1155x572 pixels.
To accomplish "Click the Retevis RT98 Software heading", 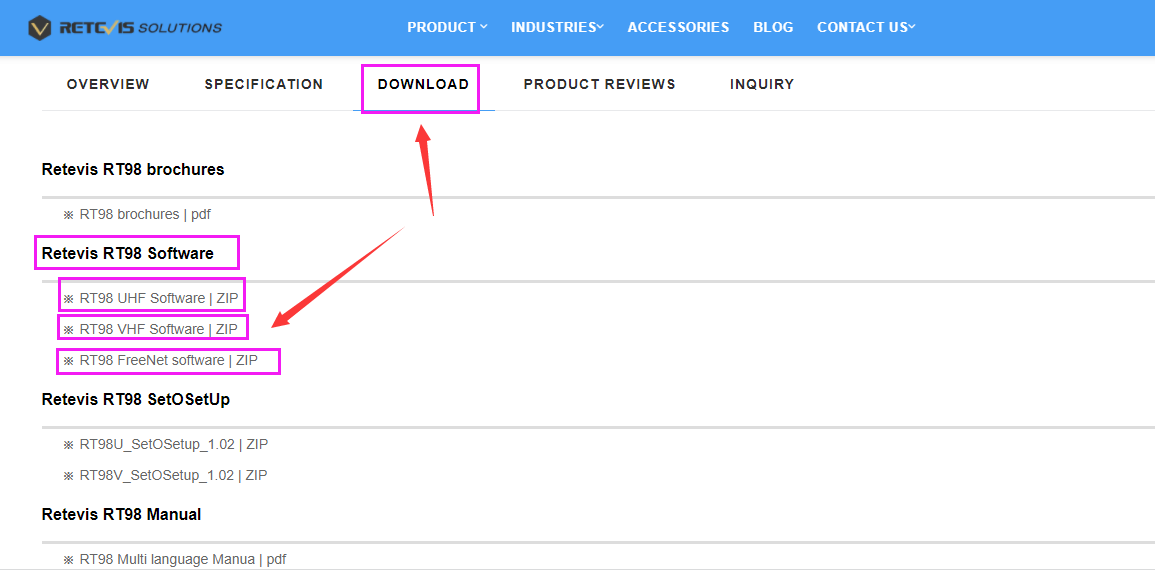I will point(128,253).
